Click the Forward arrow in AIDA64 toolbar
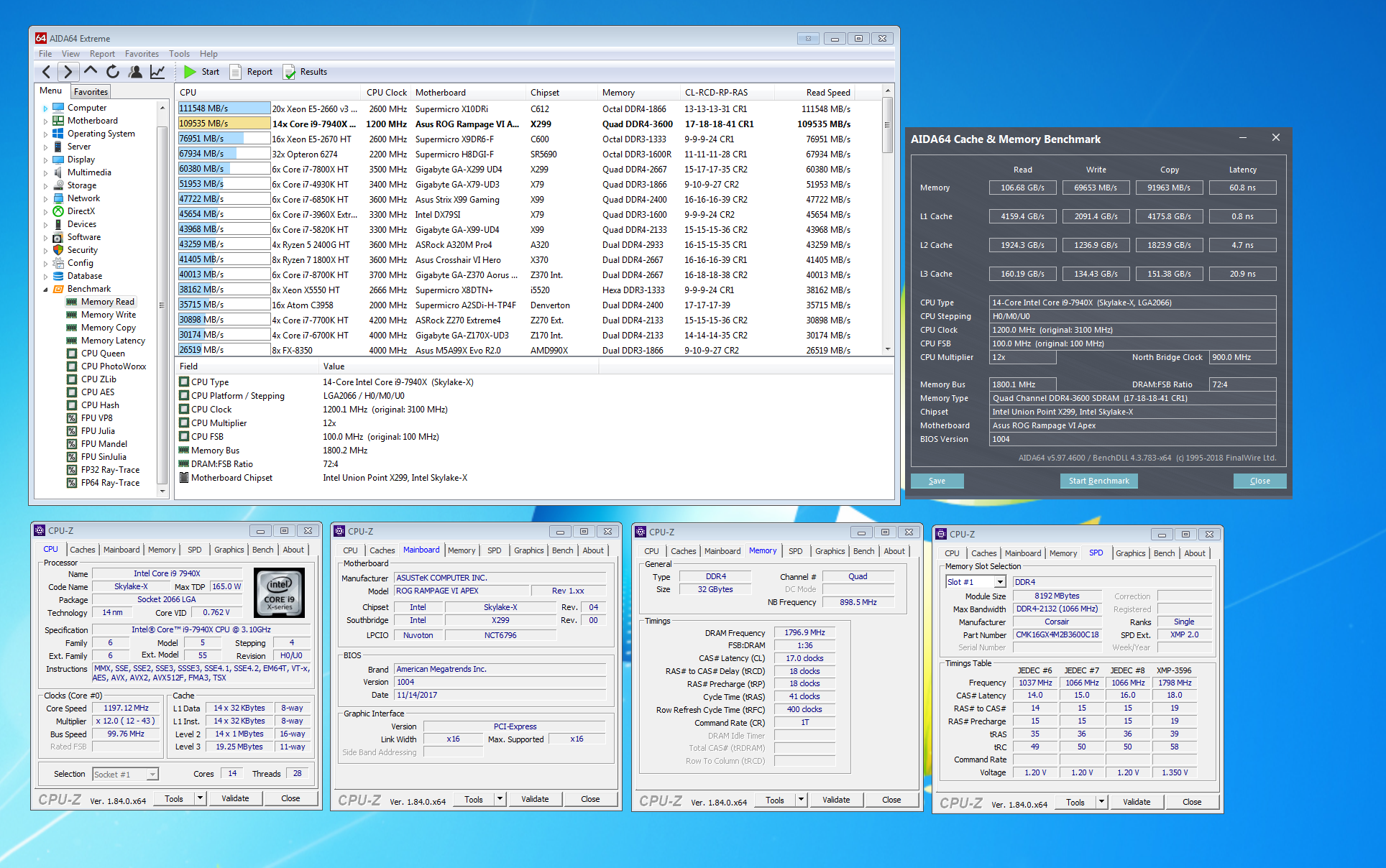The height and width of the screenshot is (868, 1386). tap(68, 72)
